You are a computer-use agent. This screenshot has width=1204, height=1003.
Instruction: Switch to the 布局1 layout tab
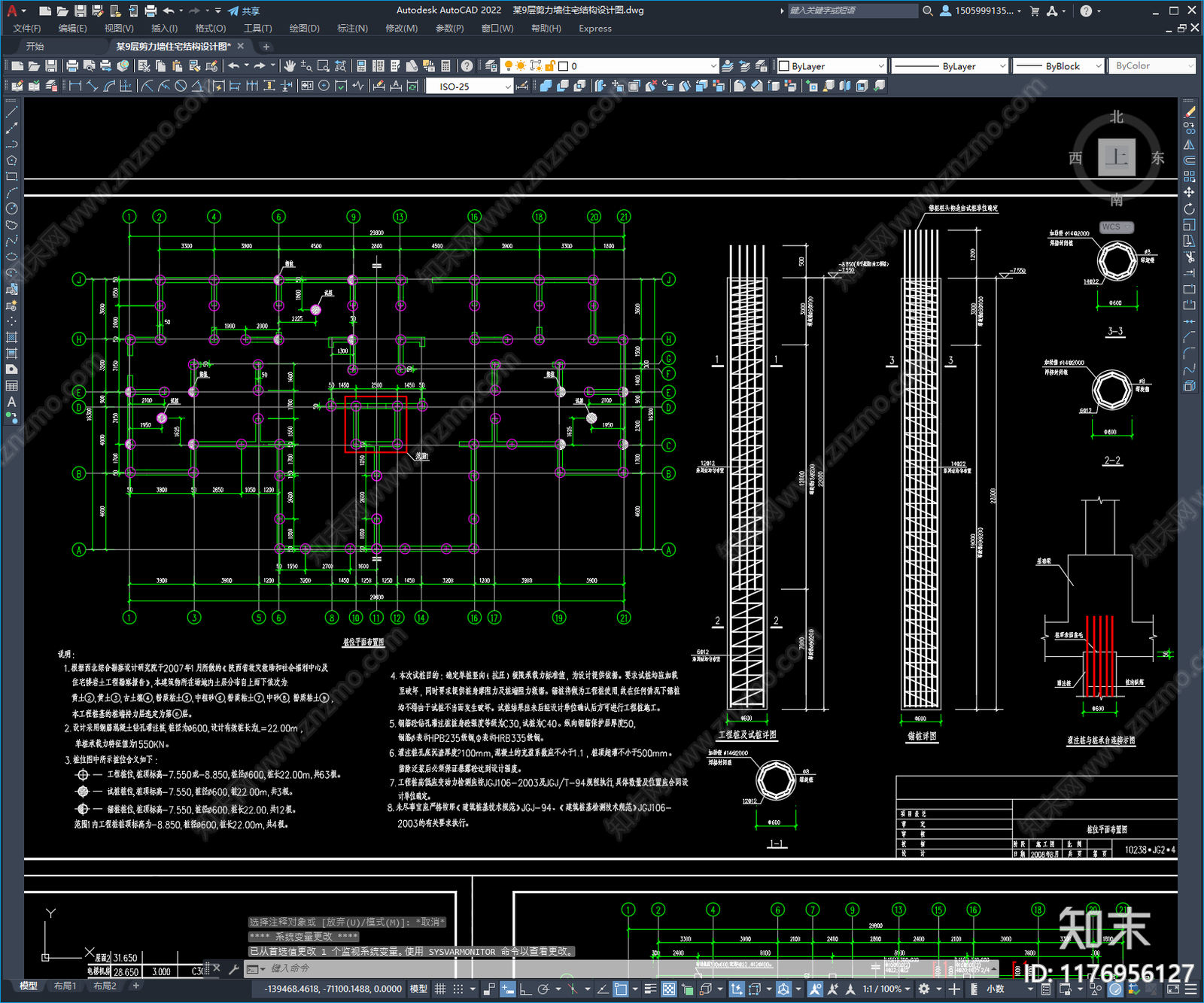pos(65,986)
